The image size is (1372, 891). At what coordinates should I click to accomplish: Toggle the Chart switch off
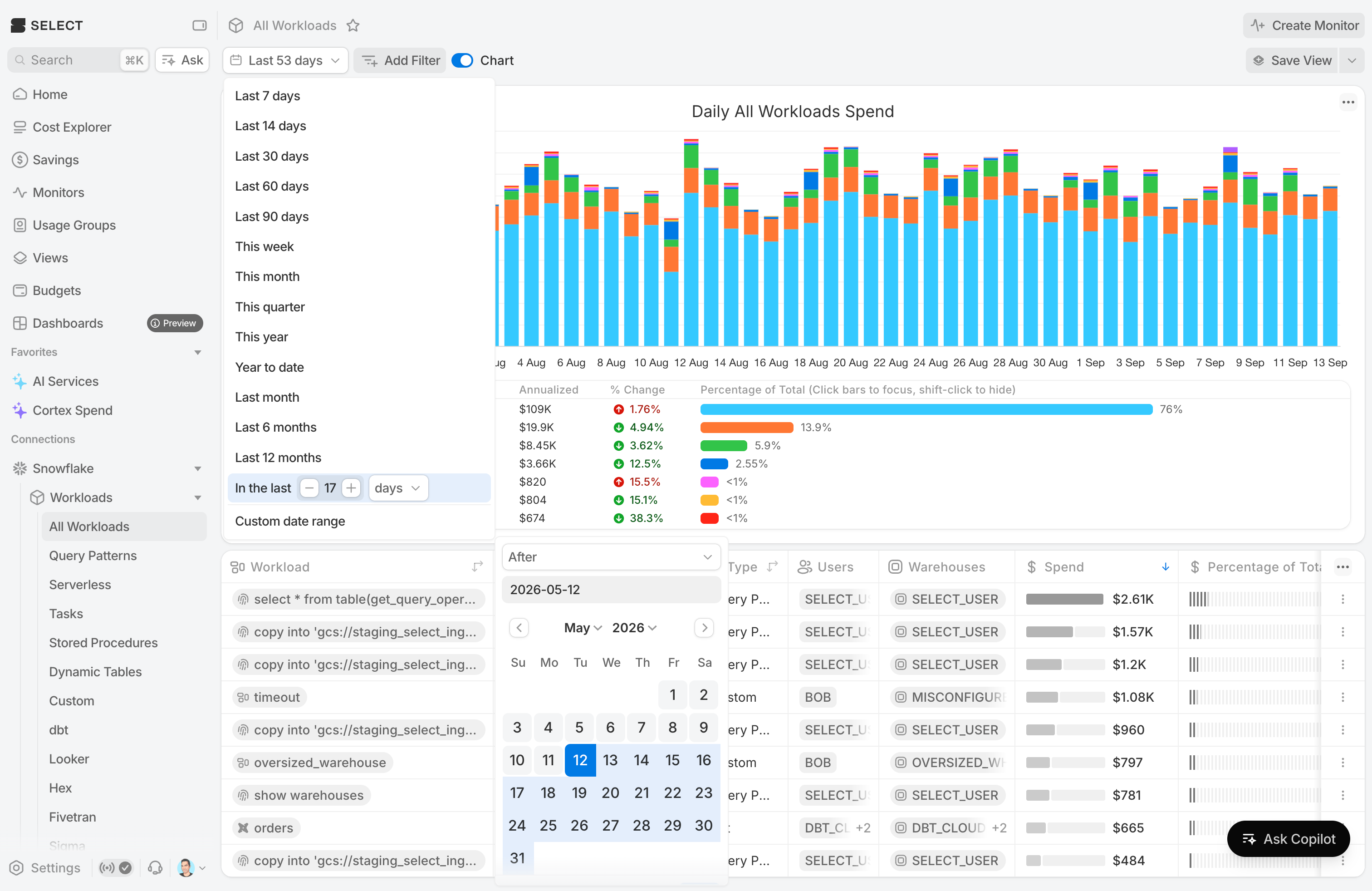pos(462,60)
